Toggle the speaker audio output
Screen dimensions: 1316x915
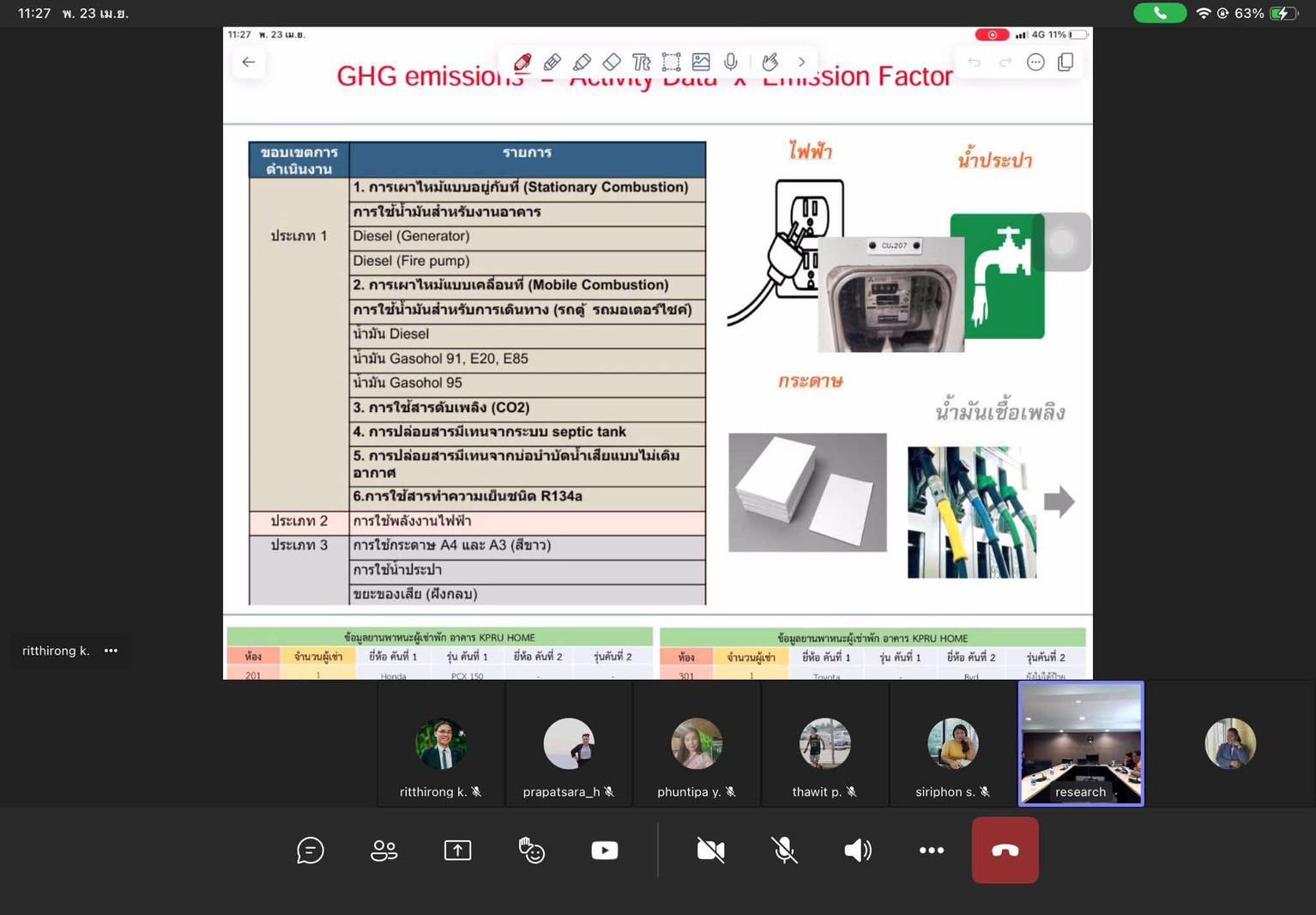(858, 851)
